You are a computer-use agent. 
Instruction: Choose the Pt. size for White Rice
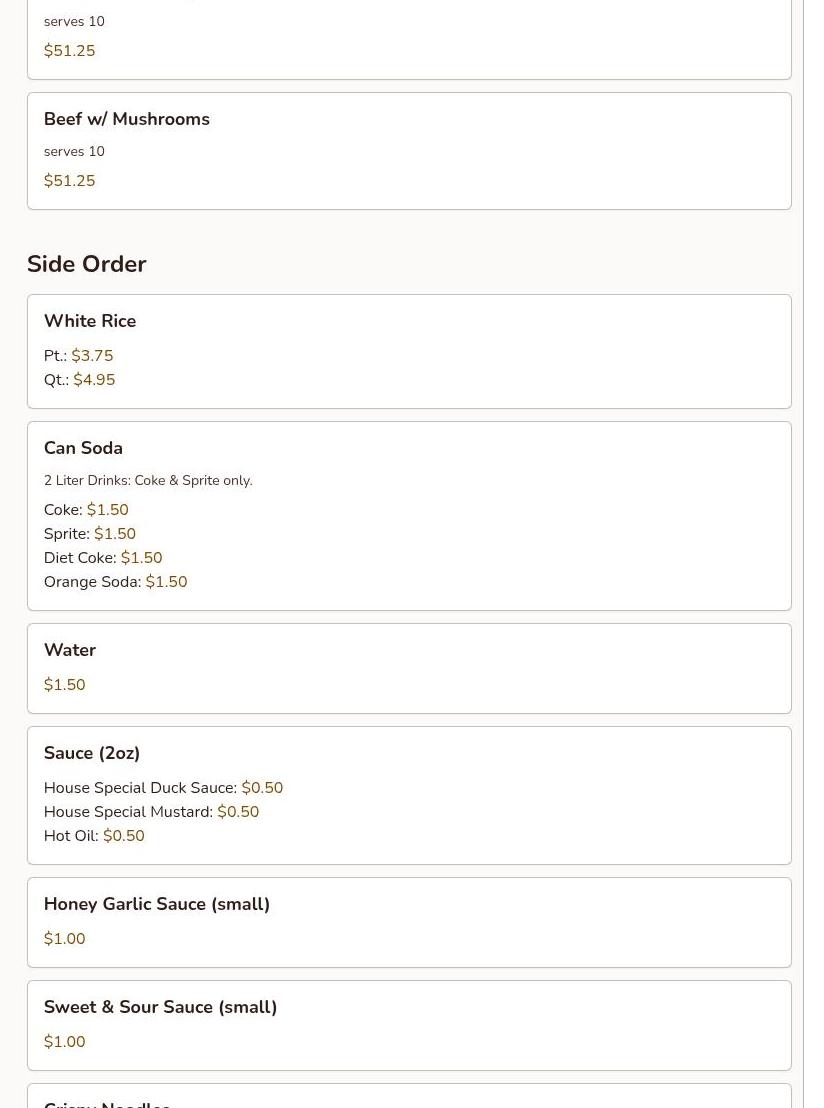pos(79,356)
